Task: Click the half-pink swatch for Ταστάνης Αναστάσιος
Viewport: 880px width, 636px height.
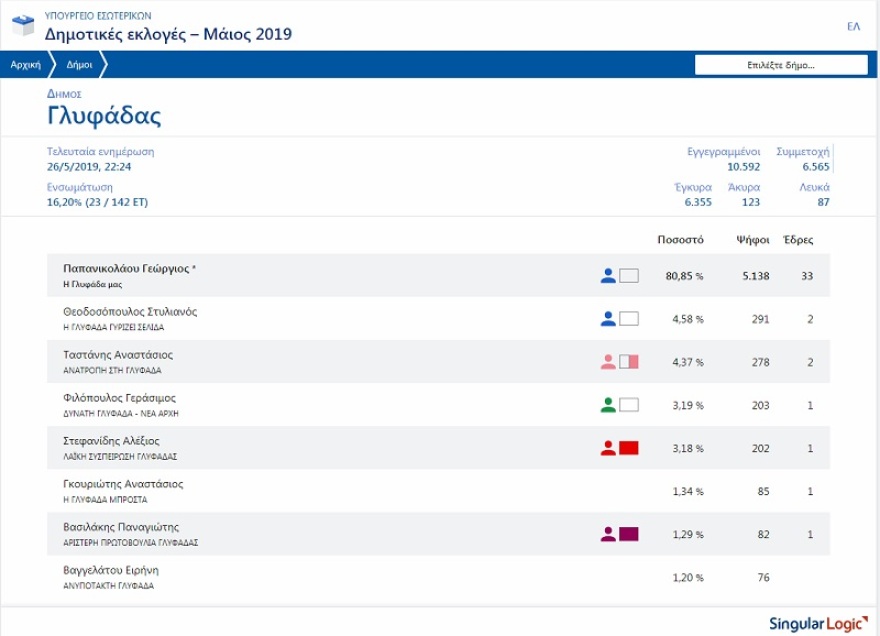Action: 629,362
